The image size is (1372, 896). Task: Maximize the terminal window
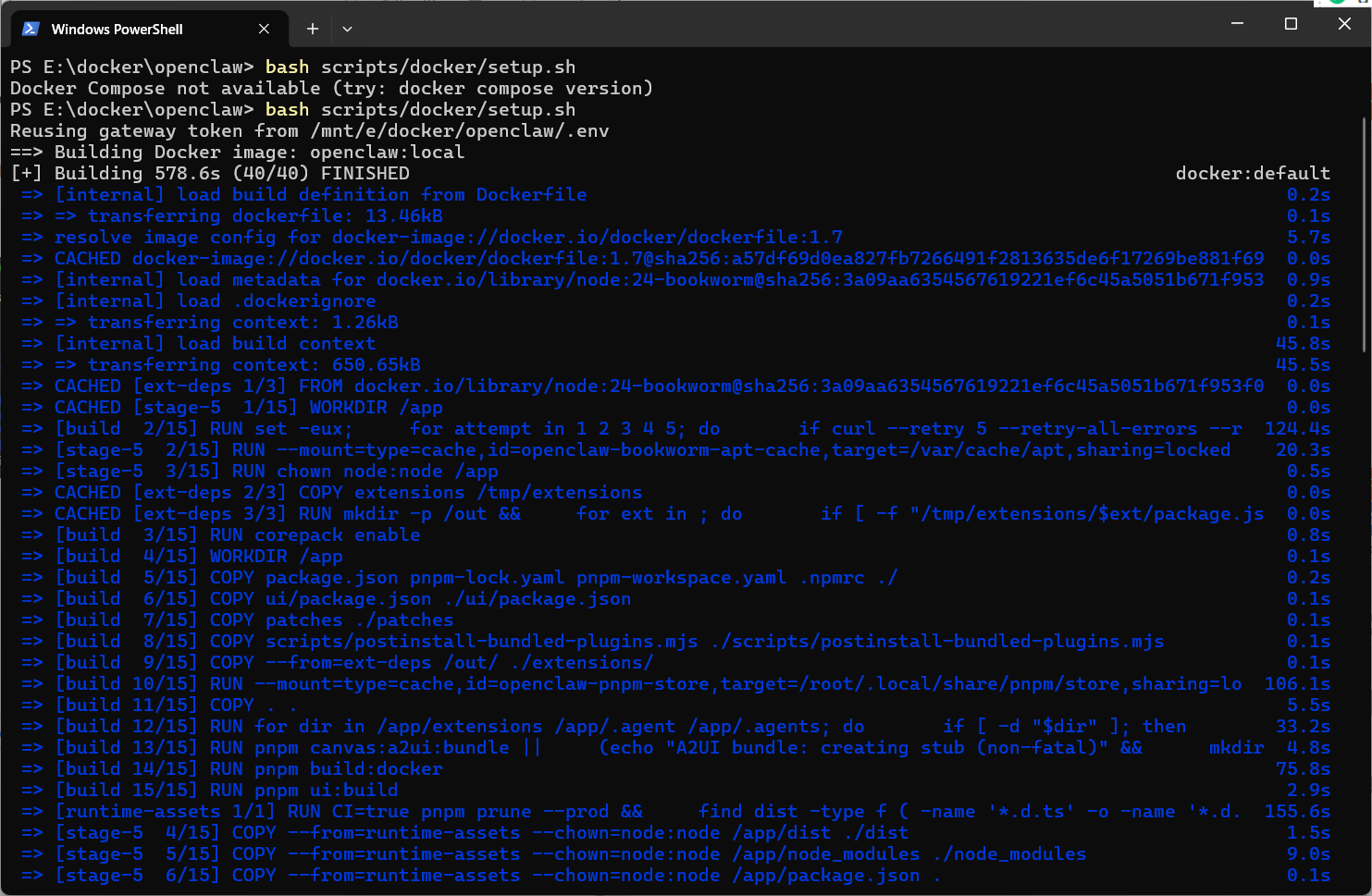pos(1291,23)
